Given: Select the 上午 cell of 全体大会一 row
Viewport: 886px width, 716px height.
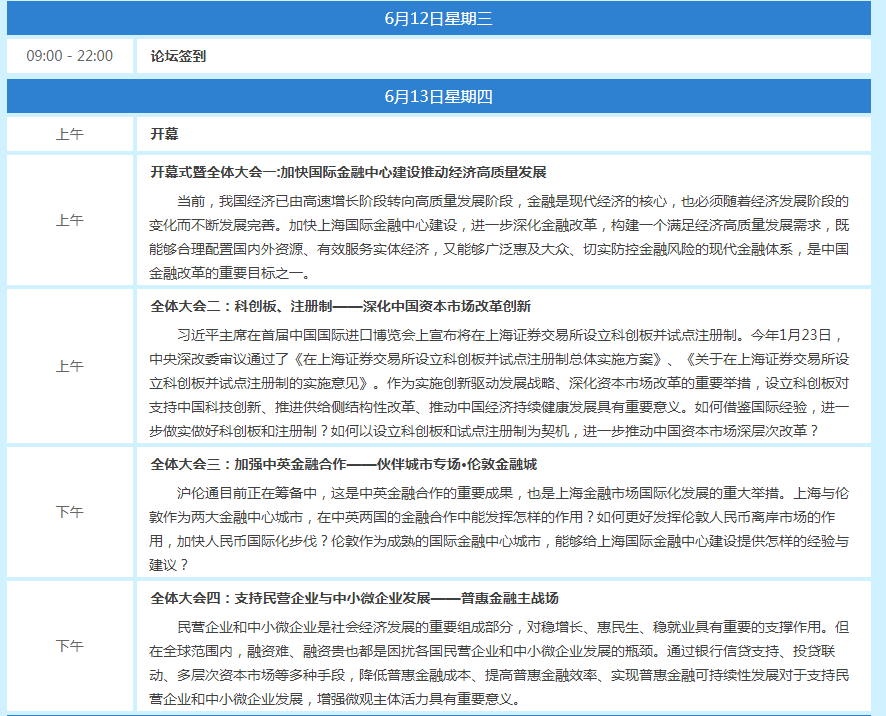Looking at the screenshot, I should tap(70, 220).
